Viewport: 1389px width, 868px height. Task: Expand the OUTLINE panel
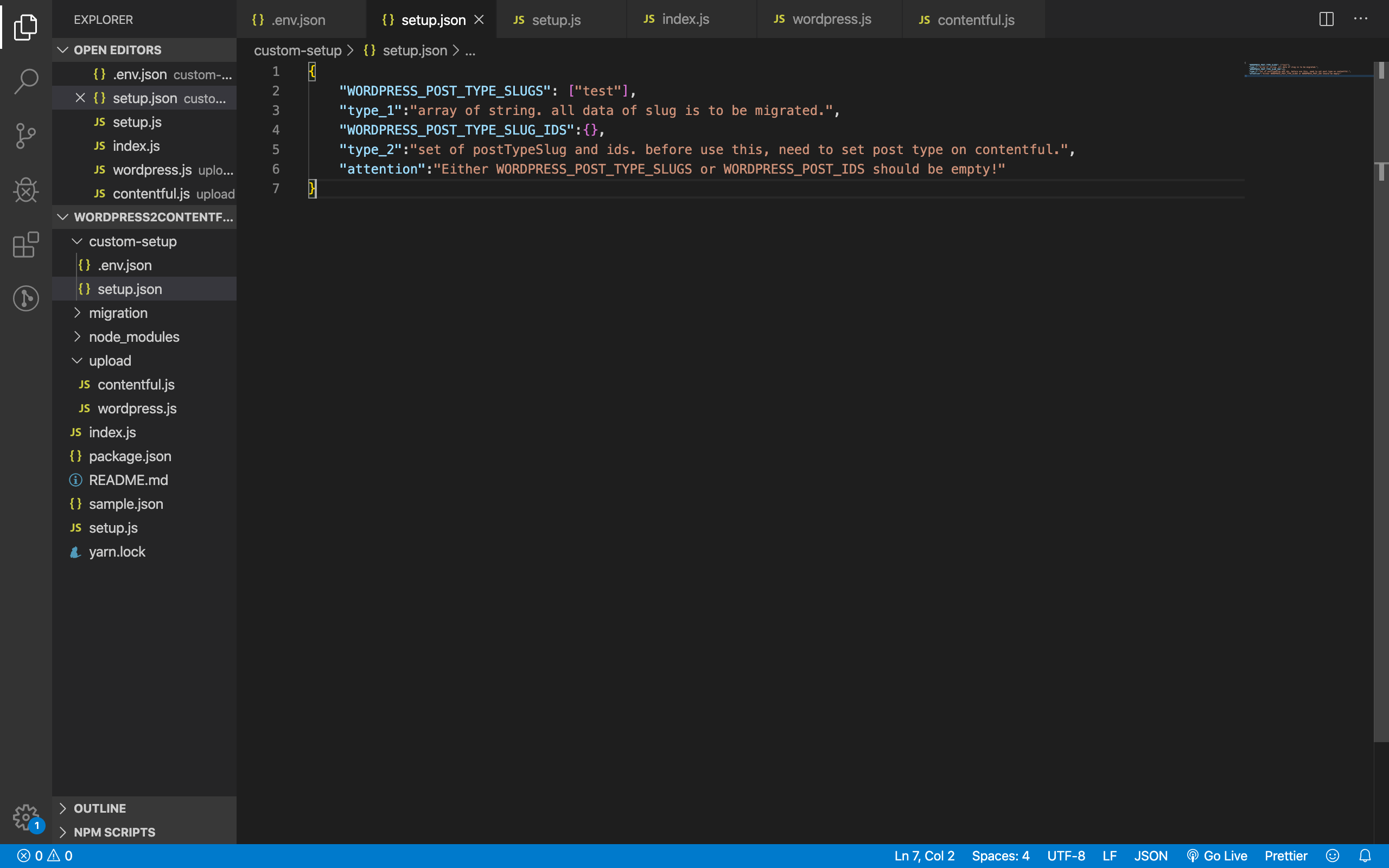click(x=99, y=808)
